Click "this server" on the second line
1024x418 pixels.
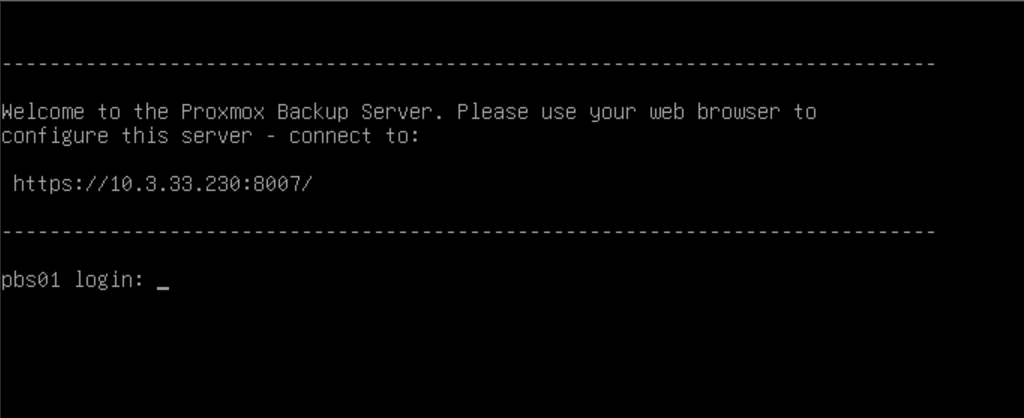187,136
